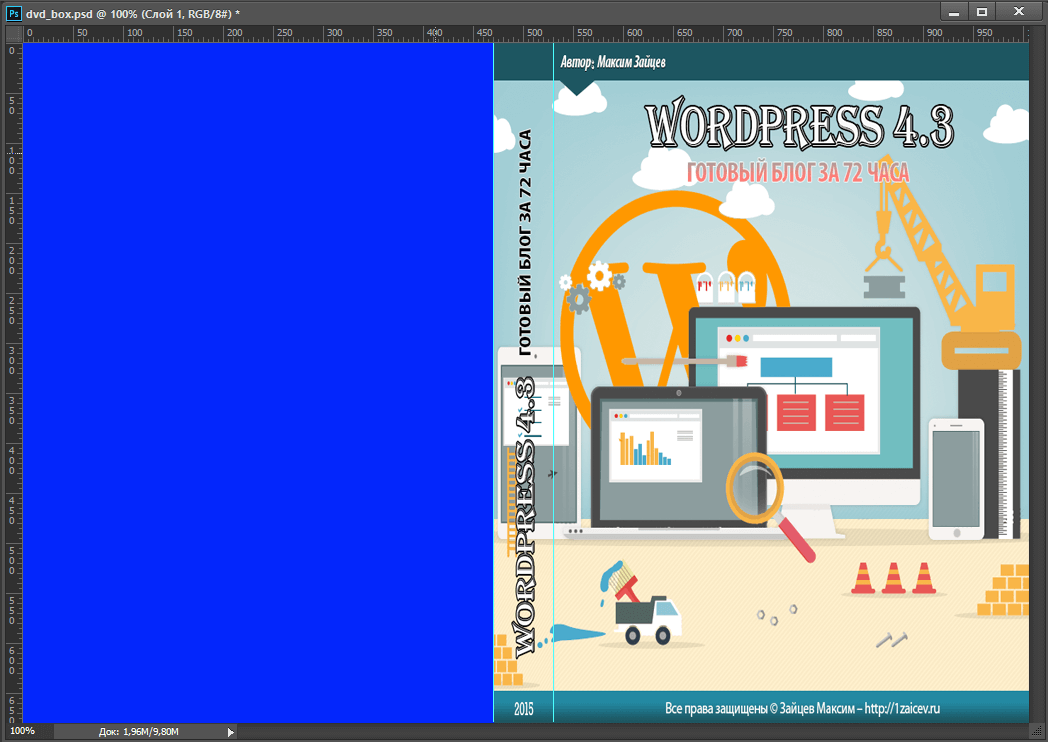The height and width of the screenshot is (742, 1048).
Task: Click the large WORDPRESS 4.3 cover title
Action: coord(800,127)
